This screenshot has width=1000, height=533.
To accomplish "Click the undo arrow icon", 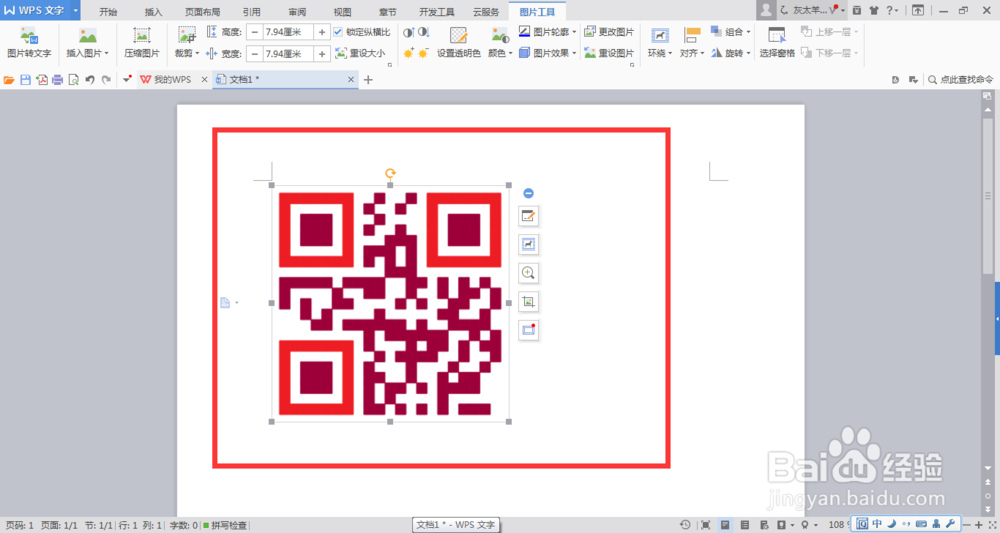I will [90, 80].
